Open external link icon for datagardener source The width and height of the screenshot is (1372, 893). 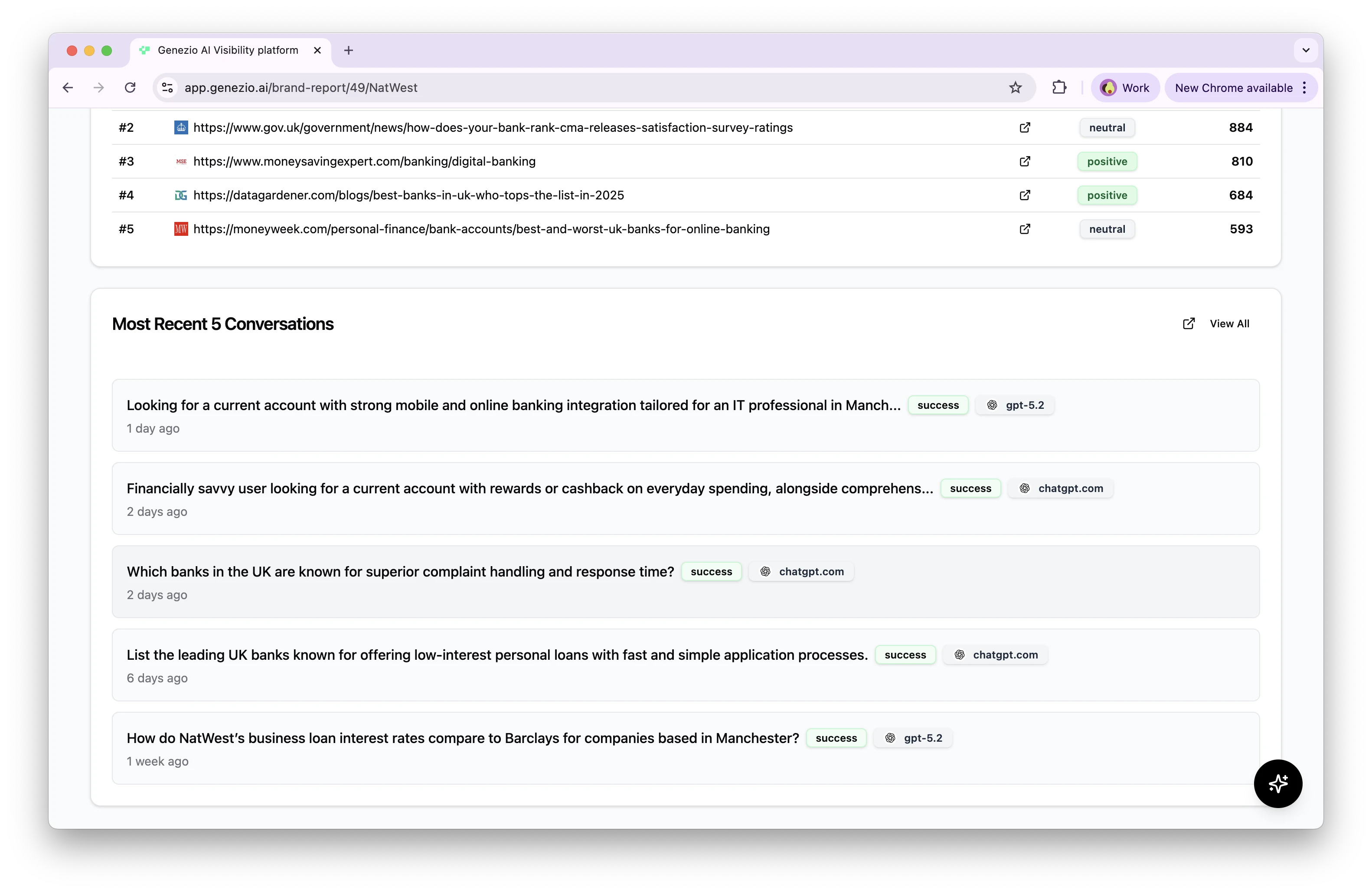point(1024,196)
